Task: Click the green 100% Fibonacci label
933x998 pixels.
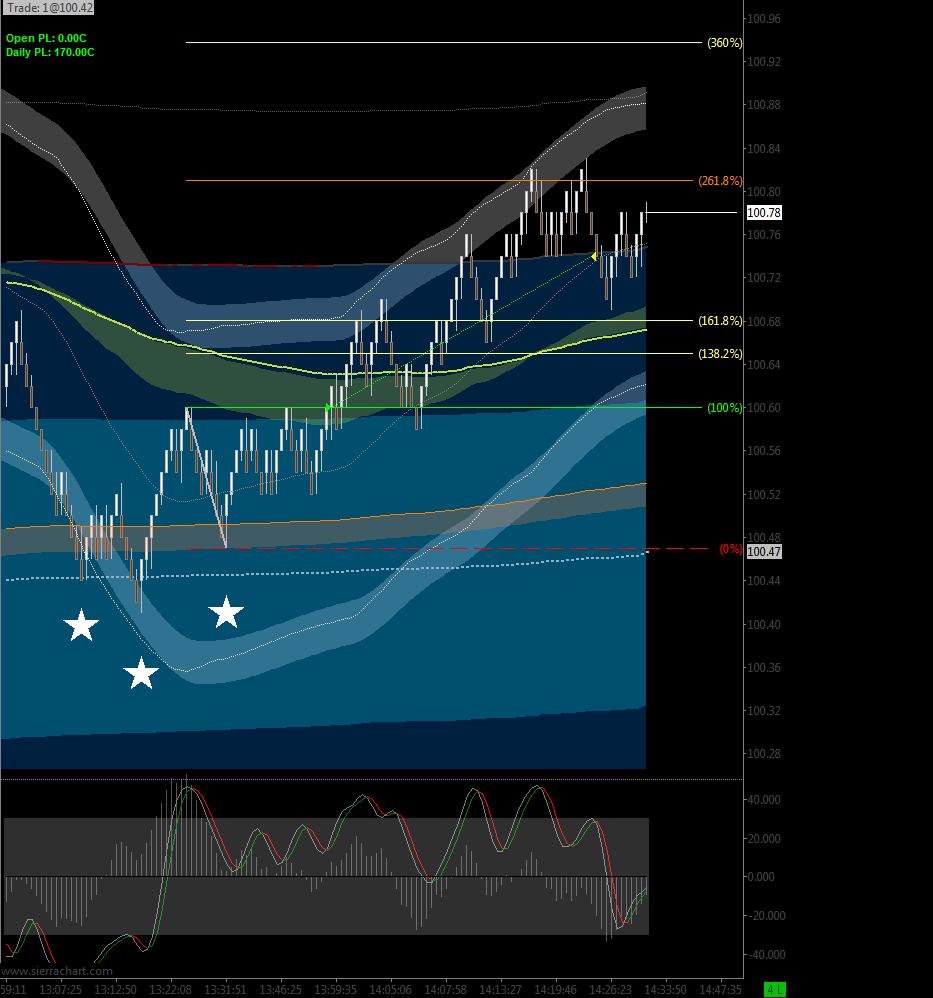Action: point(725,408)
